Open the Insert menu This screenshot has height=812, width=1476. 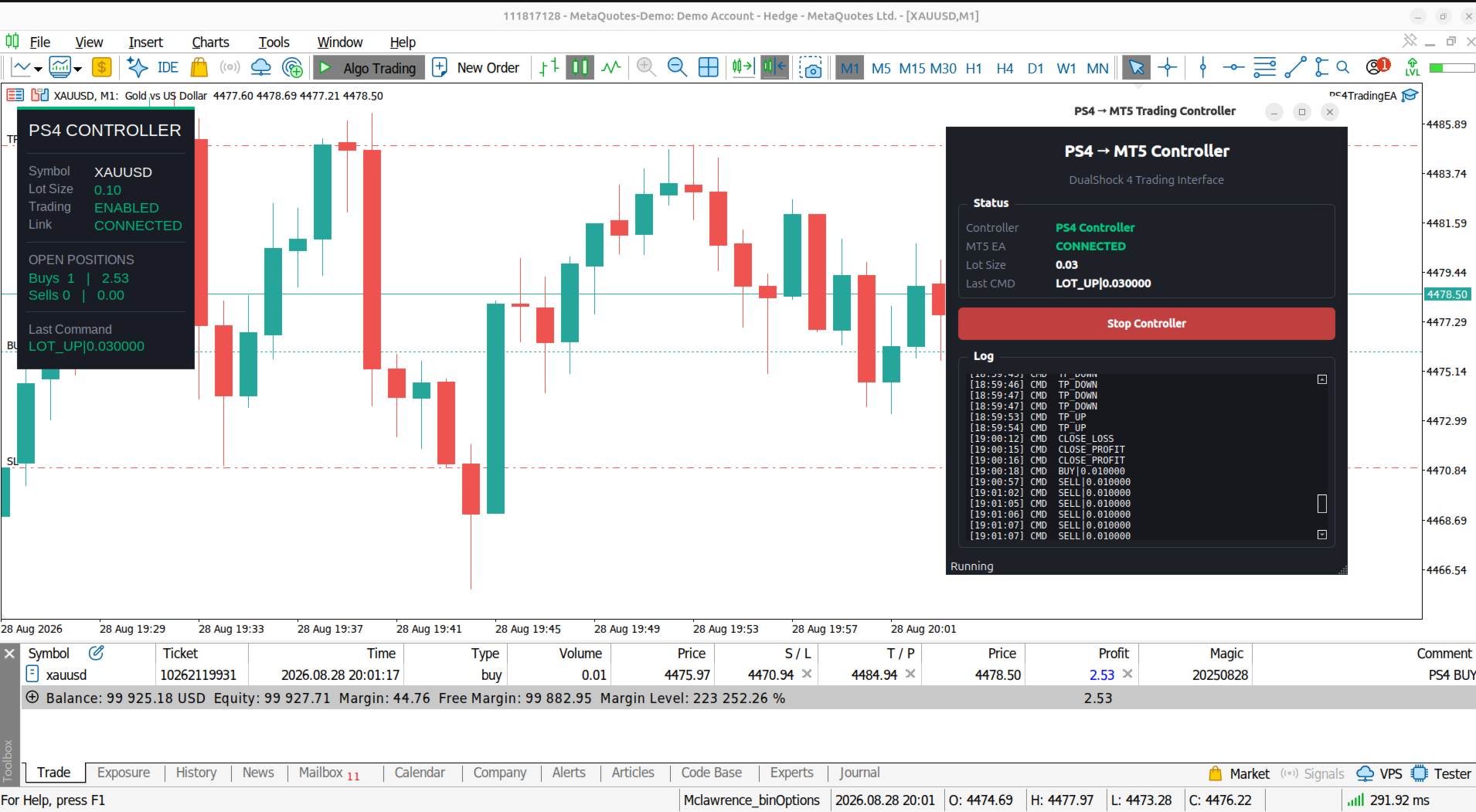coord(145,42)
